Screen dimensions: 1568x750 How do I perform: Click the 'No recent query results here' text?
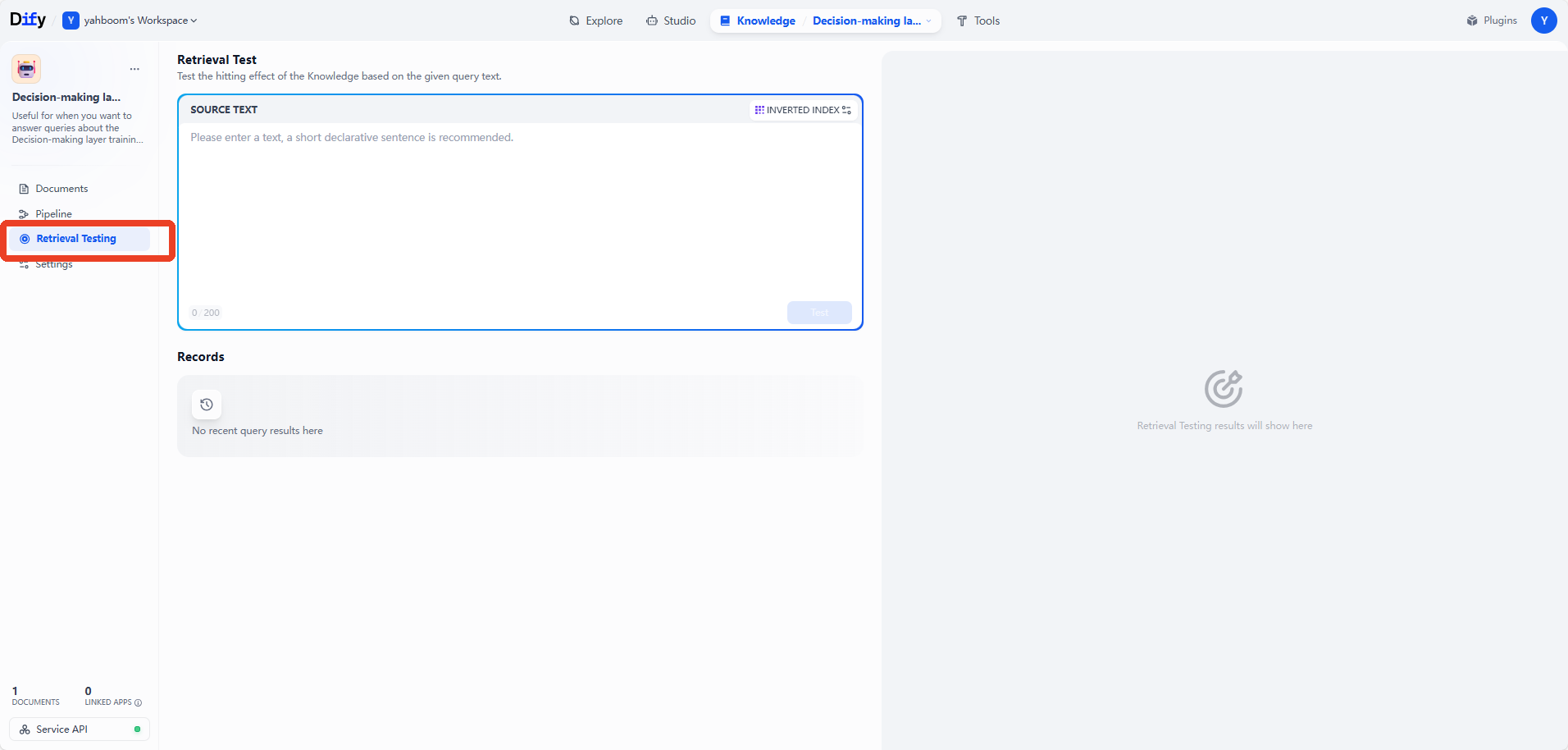coord(258,431)
